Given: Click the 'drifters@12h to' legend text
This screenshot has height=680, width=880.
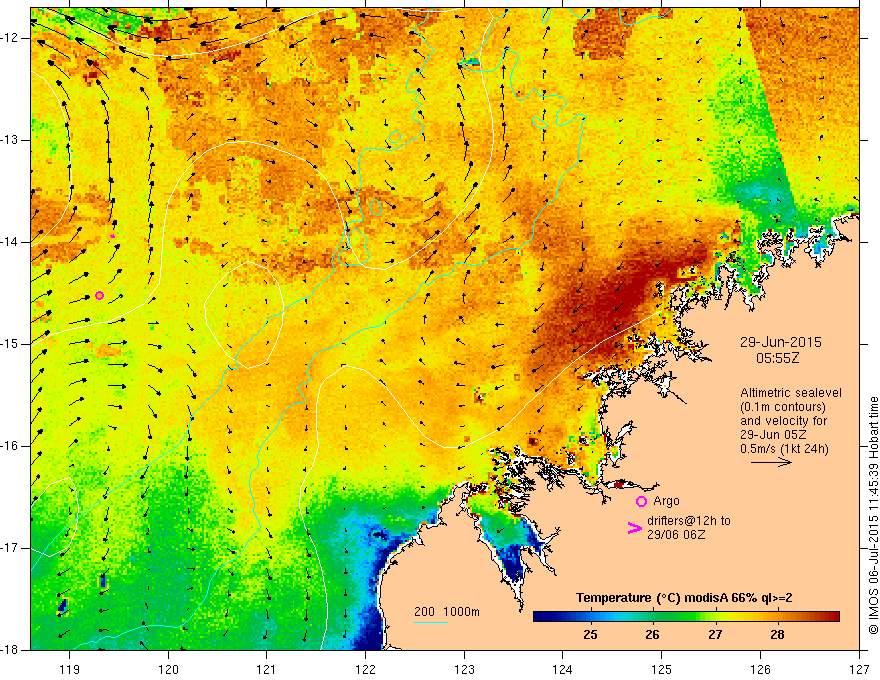Looking at the screenshot, I should [689, 521].
